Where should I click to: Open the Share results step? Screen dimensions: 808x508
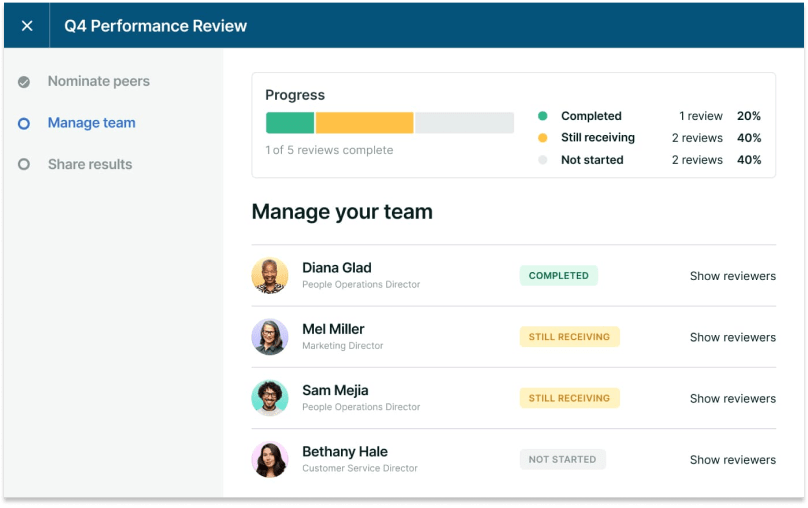[x=89, y=164]
